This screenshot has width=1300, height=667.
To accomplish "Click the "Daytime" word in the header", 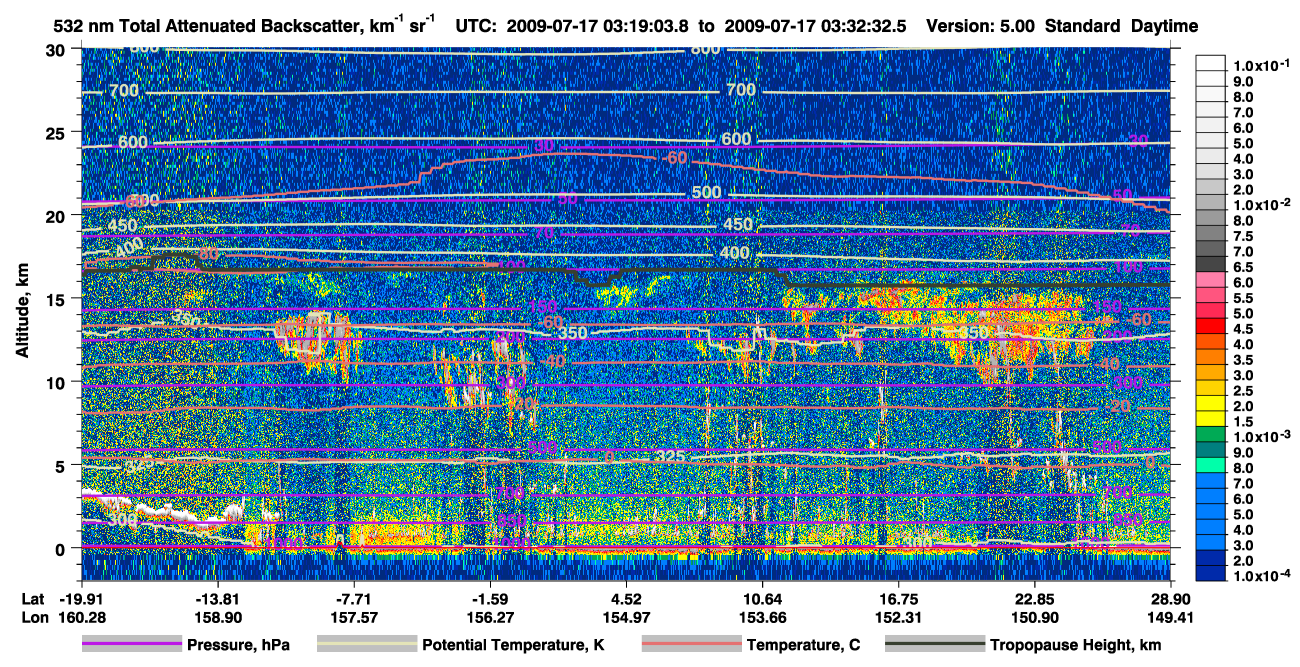I will point(1167,27).
